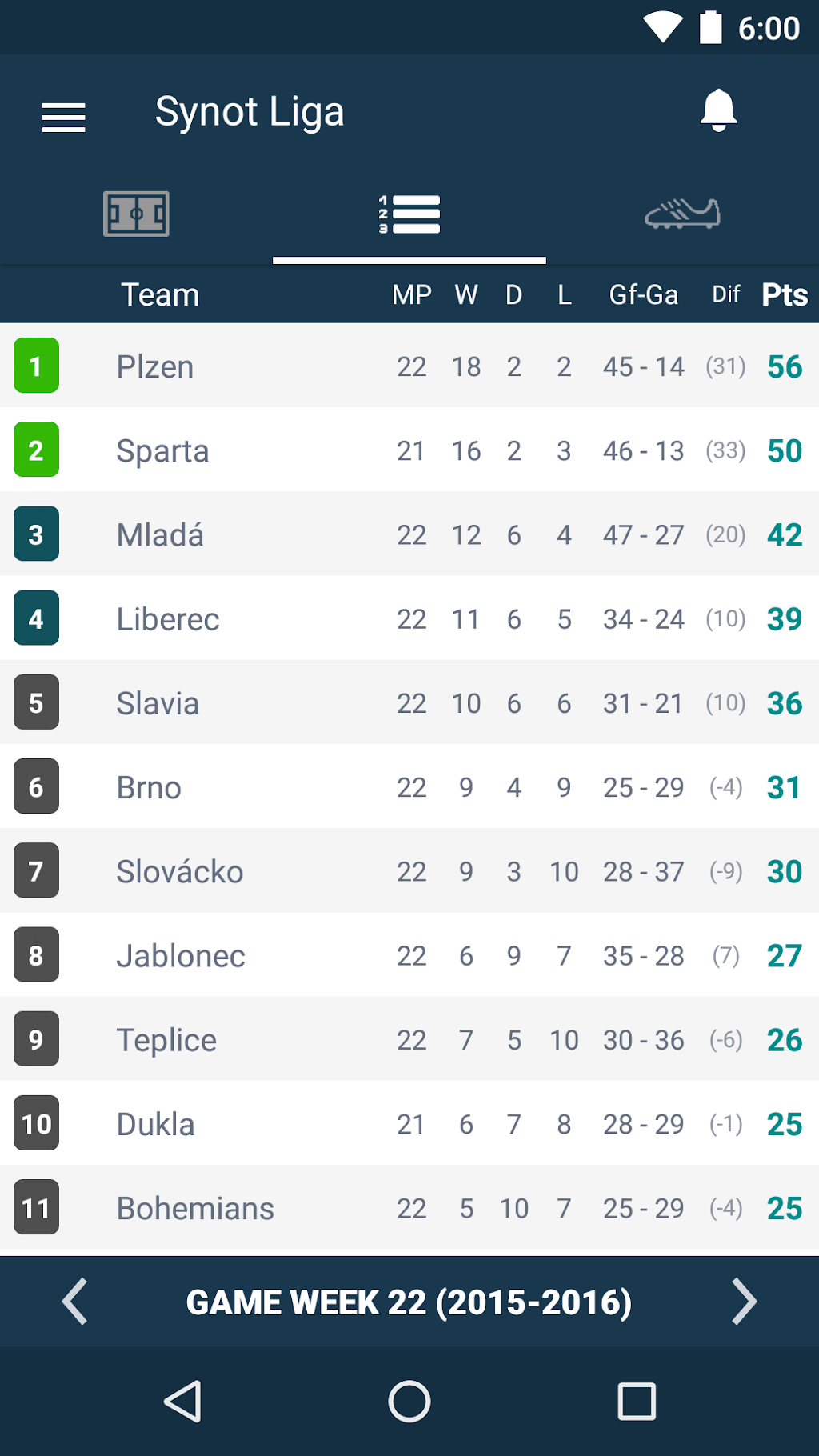This screenshot has width=819, height=1456.
Task: Tap the notification bell icon
Action: [718, 110]
